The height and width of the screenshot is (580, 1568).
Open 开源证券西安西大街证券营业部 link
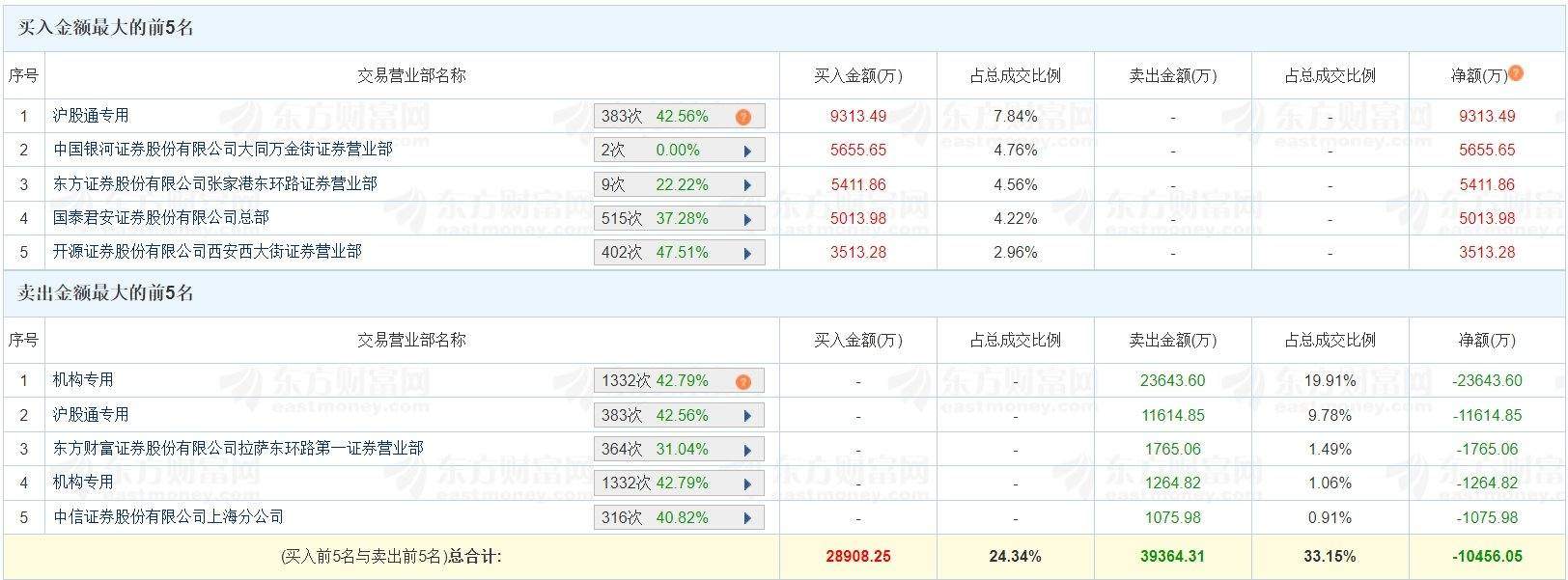[x=207, y=252]
